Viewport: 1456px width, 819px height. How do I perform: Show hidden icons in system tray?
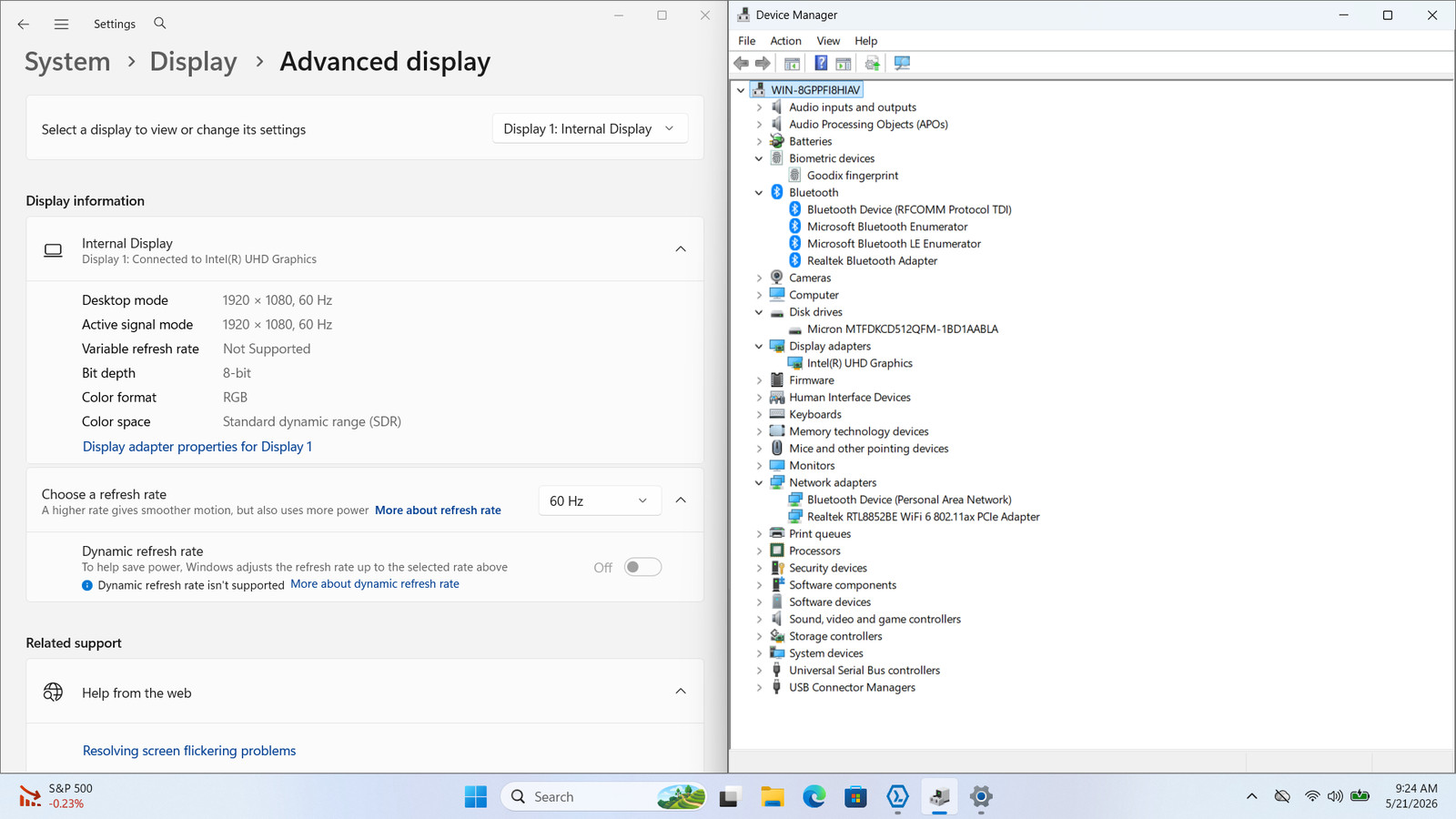[1252, 796]
